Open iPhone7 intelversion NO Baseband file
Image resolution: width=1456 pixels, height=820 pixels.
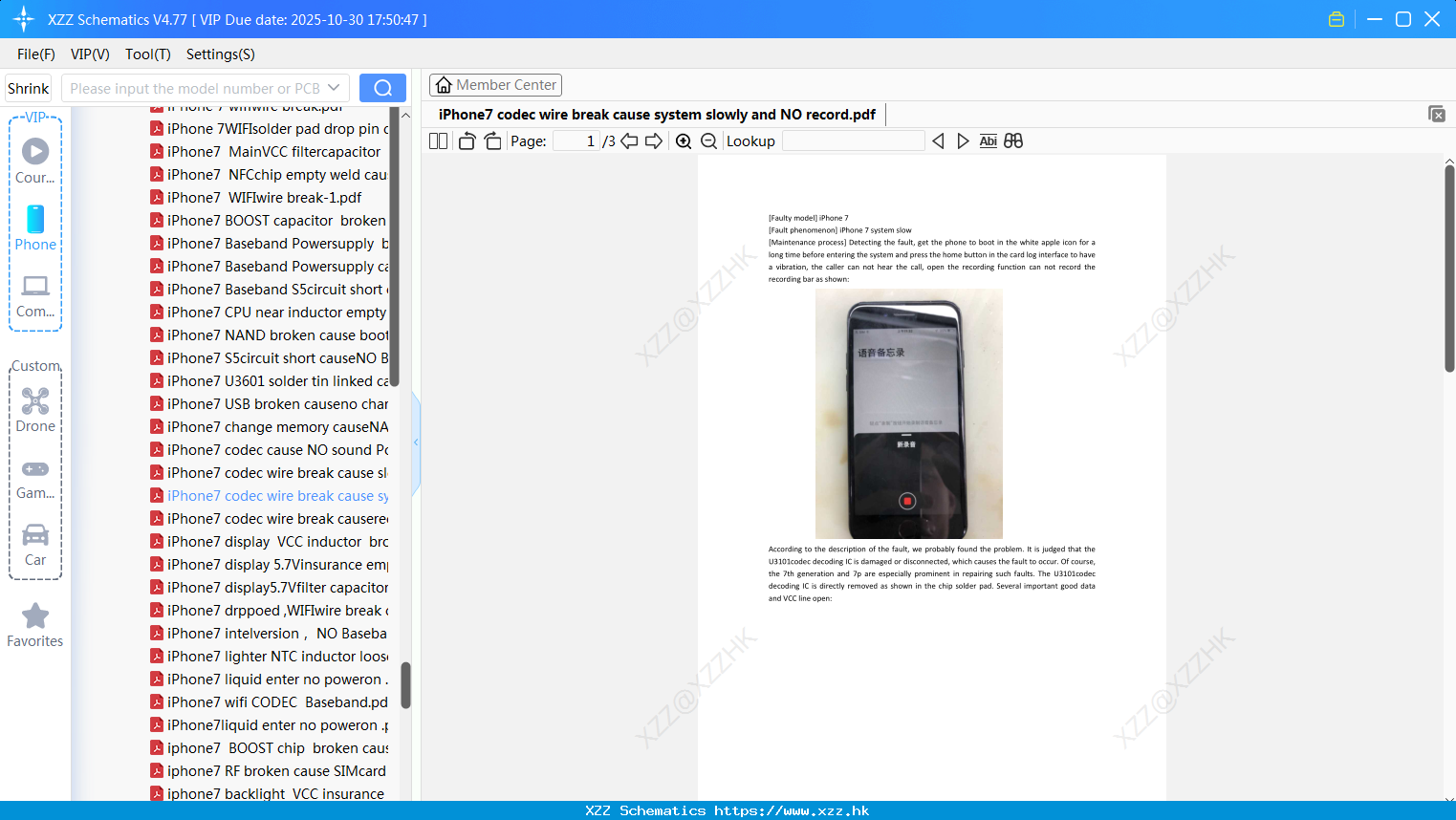tap(269, 634)
